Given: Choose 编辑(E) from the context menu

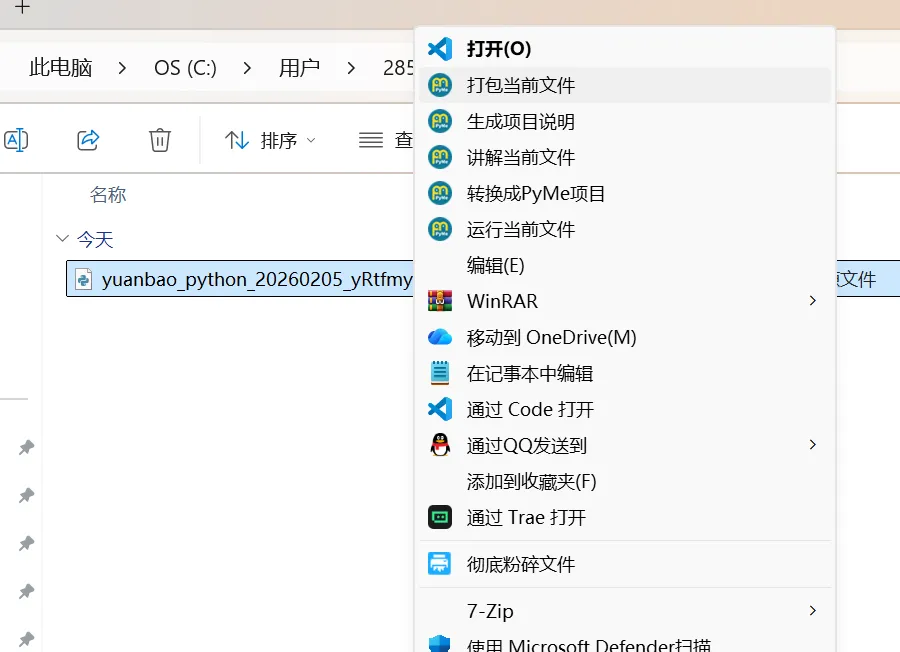Looking at the screenshot, I should [x=626, y=265].
